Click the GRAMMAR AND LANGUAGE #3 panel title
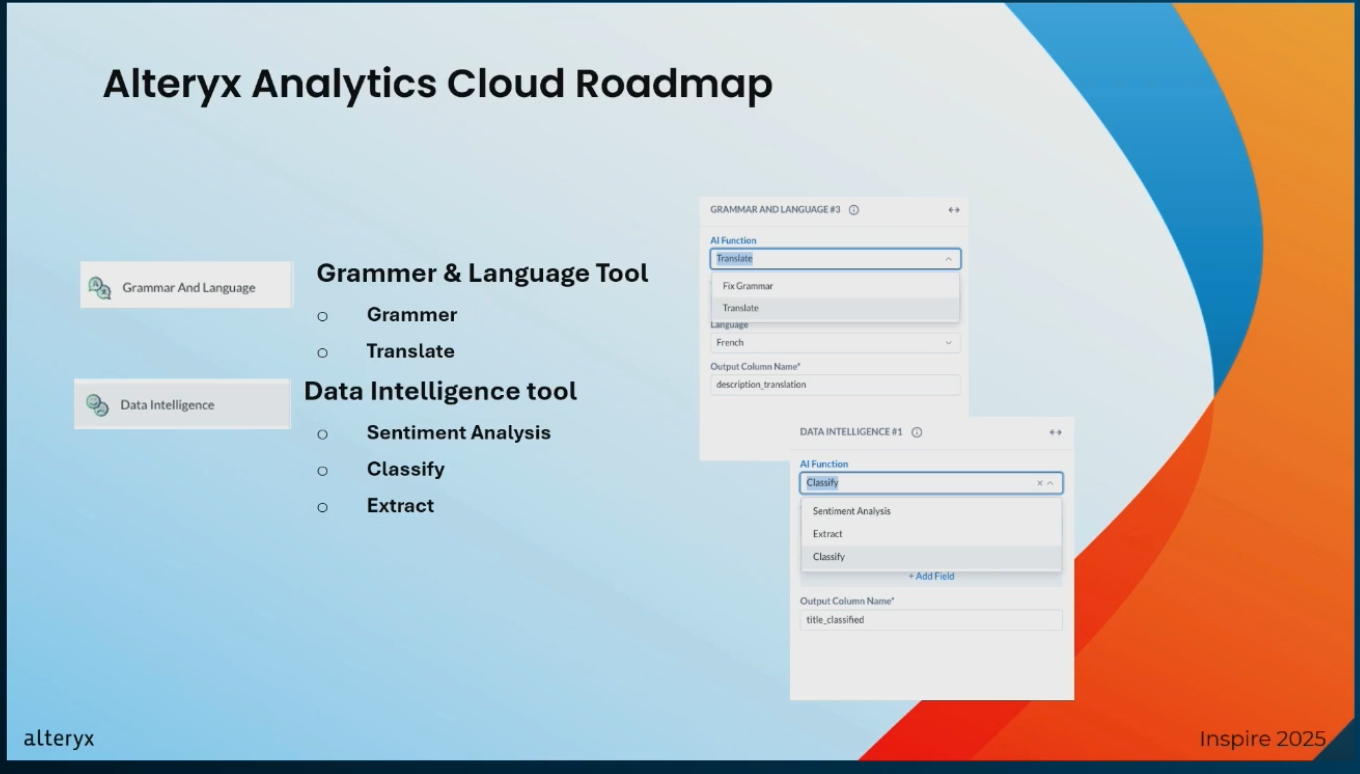The width and height of the screenshot is (1360, 774). (775, 210)
